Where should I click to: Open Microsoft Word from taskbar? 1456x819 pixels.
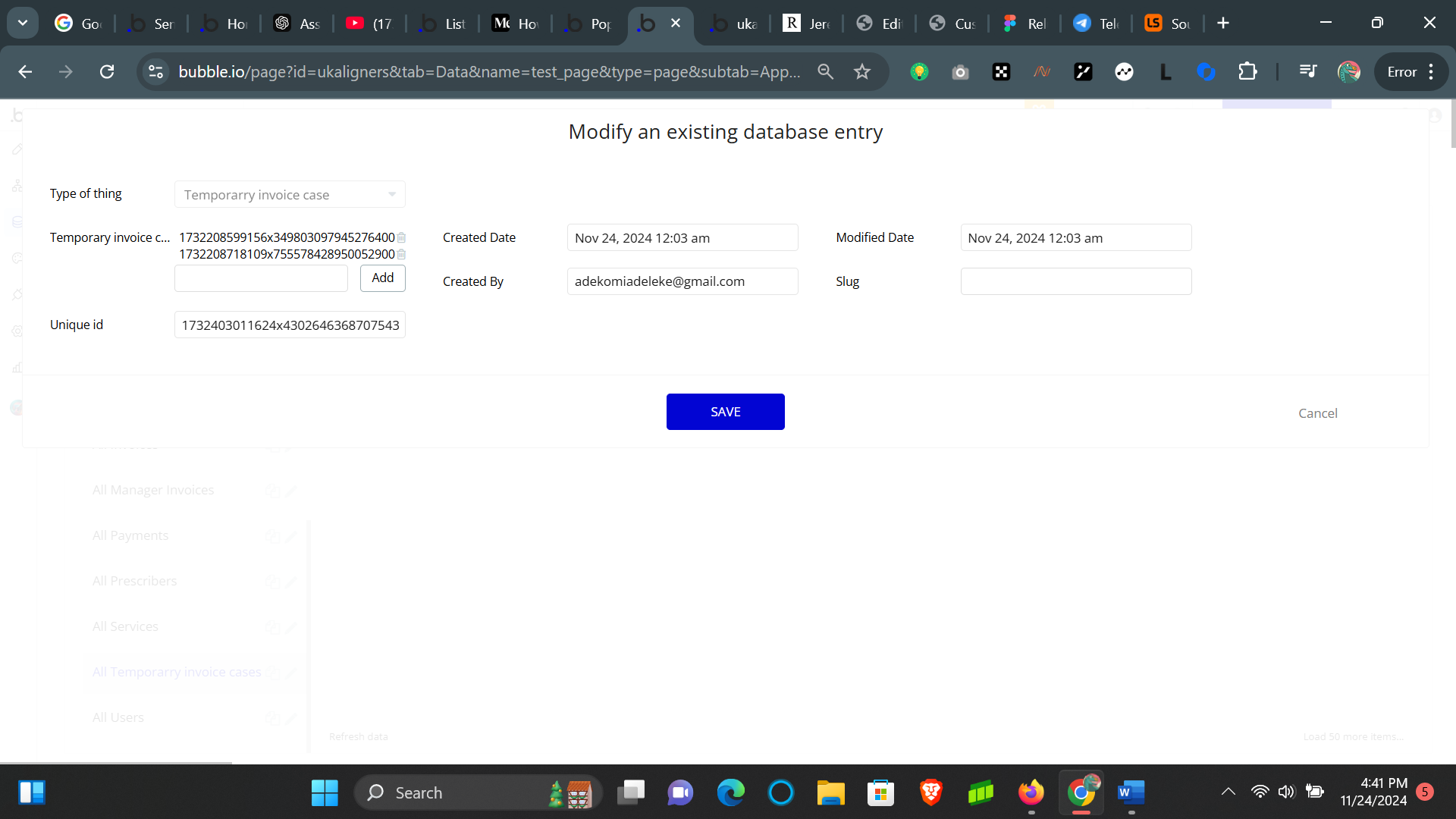click(1130, 792)
